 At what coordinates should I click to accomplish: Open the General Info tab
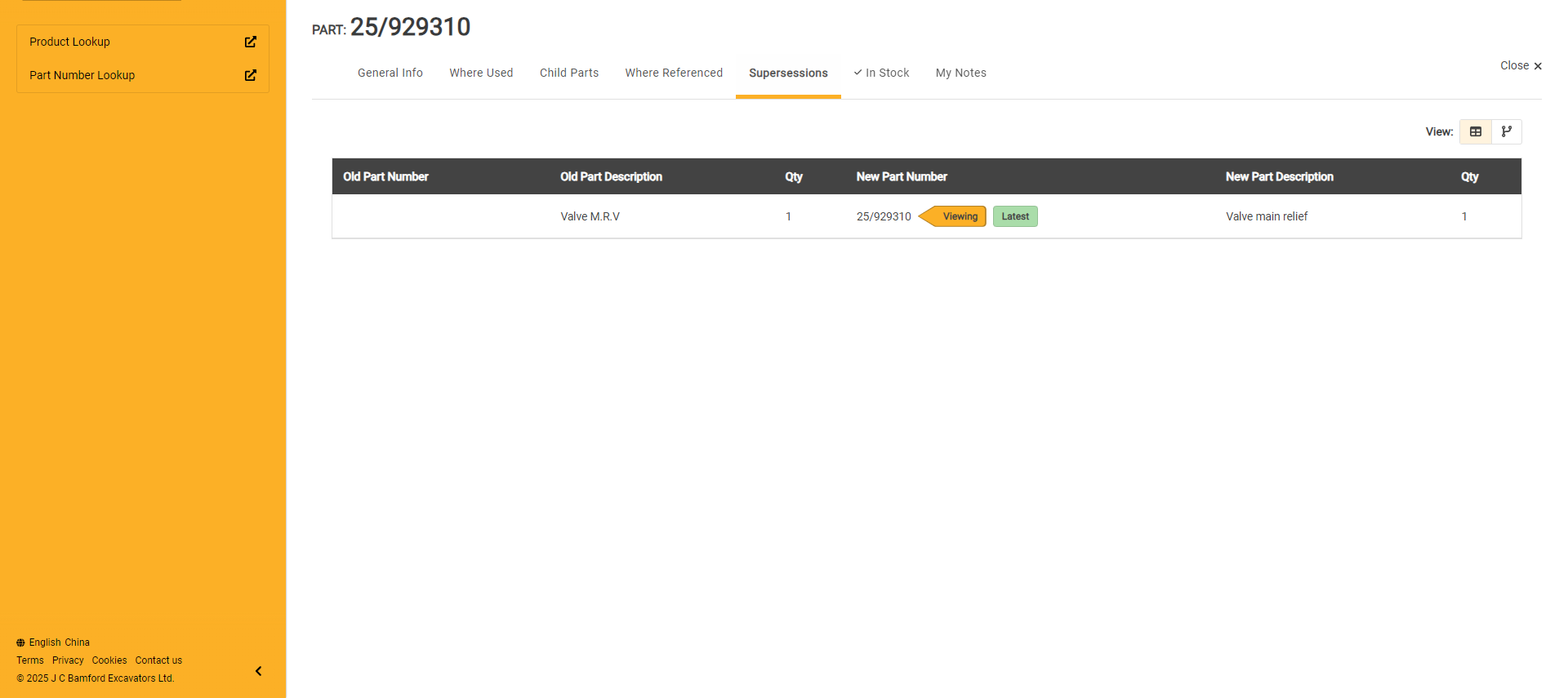[x=390, y=73]
